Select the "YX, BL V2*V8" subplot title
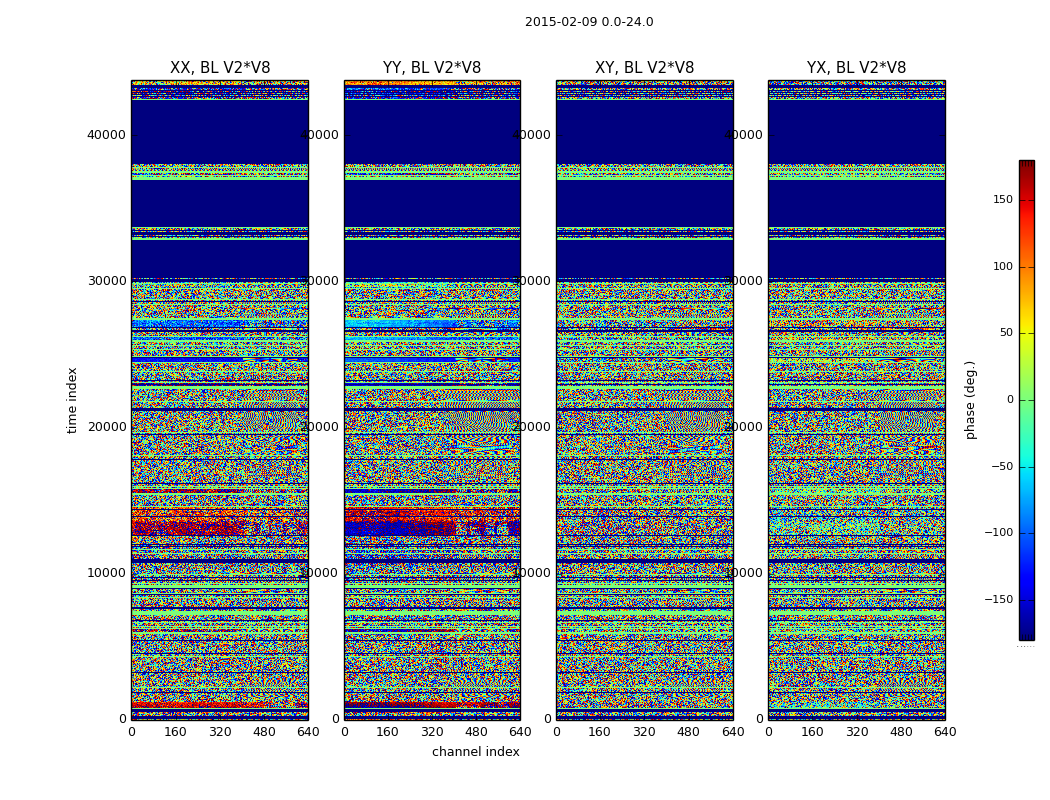 coord(856,68)
